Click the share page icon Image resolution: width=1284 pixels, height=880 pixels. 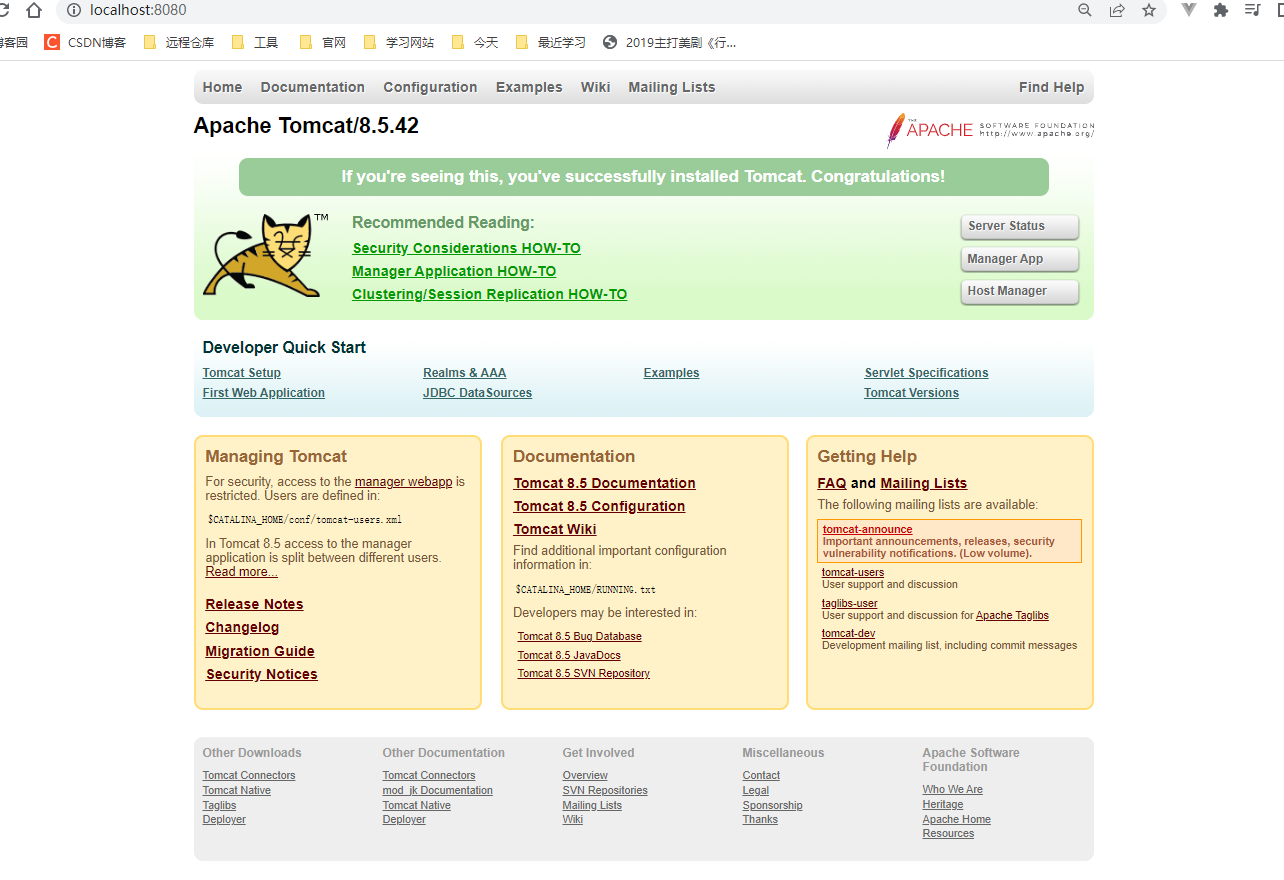1117,10
